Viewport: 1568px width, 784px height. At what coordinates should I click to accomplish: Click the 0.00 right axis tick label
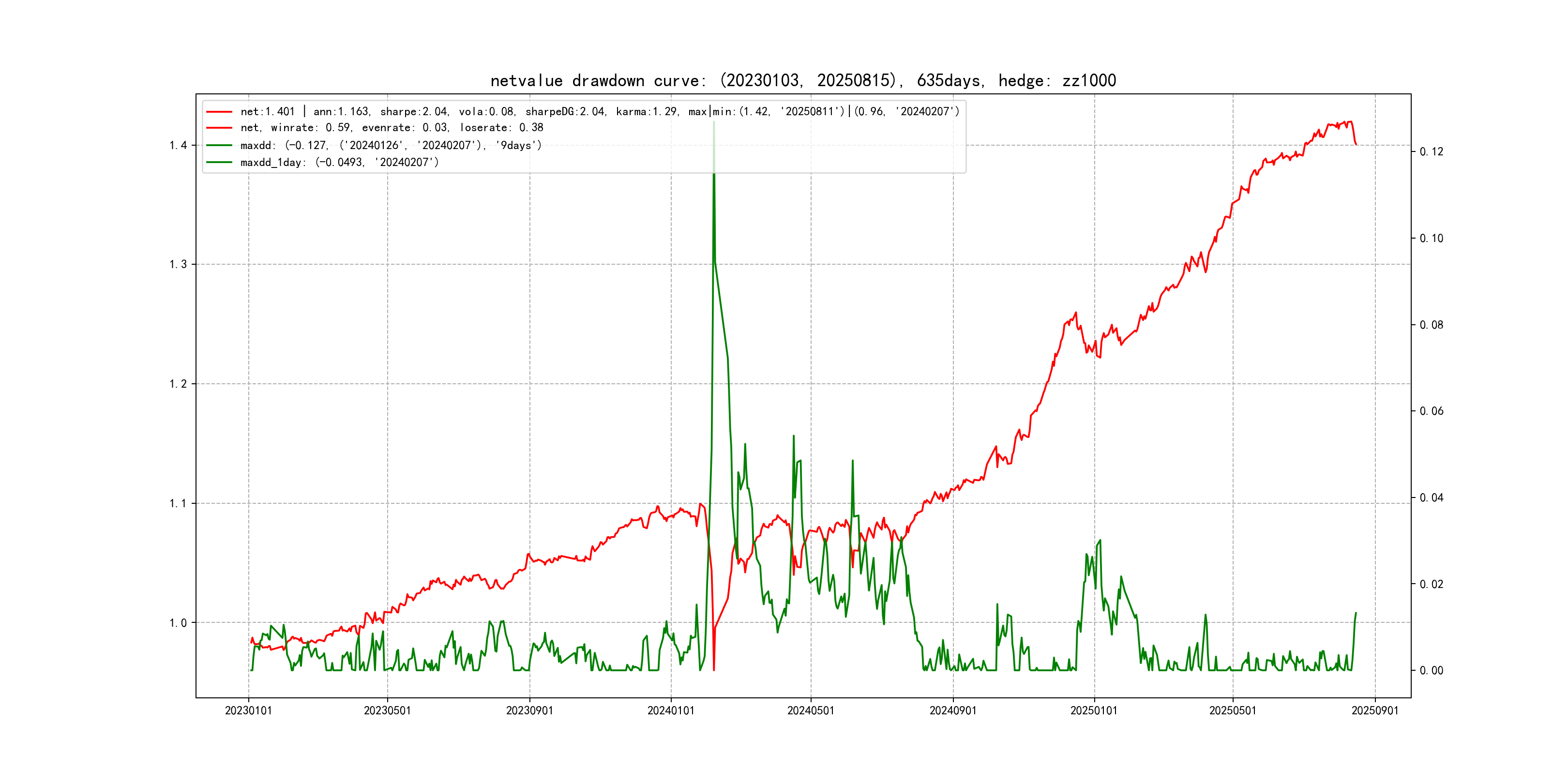(x=1431, y=671)
